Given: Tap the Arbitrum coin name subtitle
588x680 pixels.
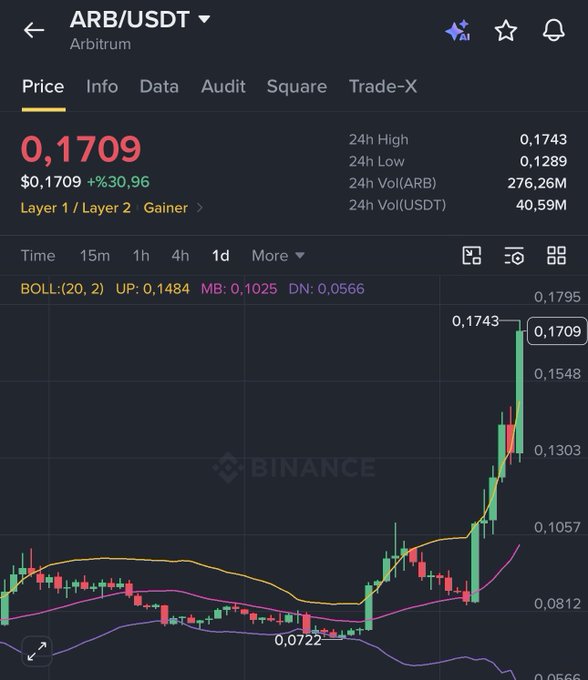Looking at the screenshot, I should pyautogui.click(x=101, y=44).
